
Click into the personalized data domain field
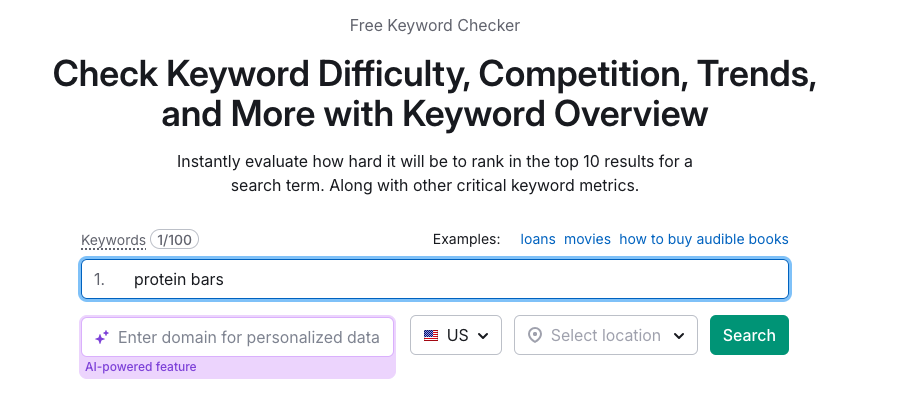[238, 337]
